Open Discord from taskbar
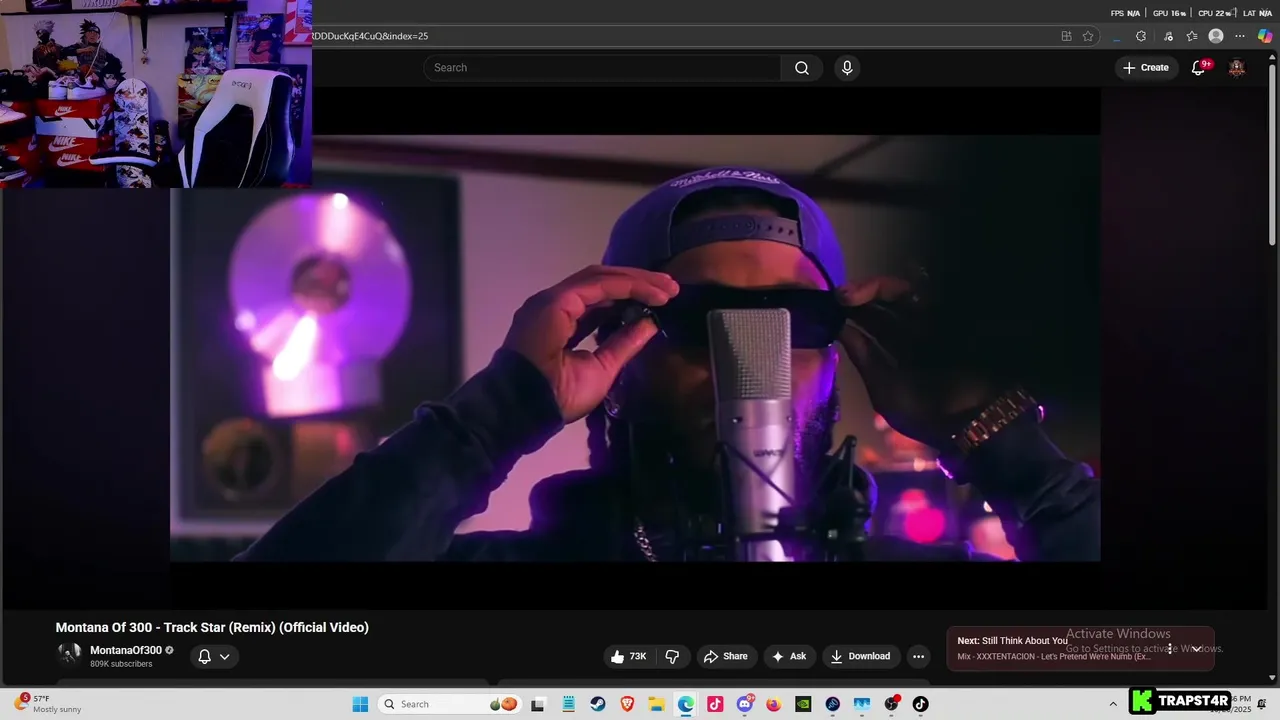This screenshot has height=720, width=1280. [744, 704]
